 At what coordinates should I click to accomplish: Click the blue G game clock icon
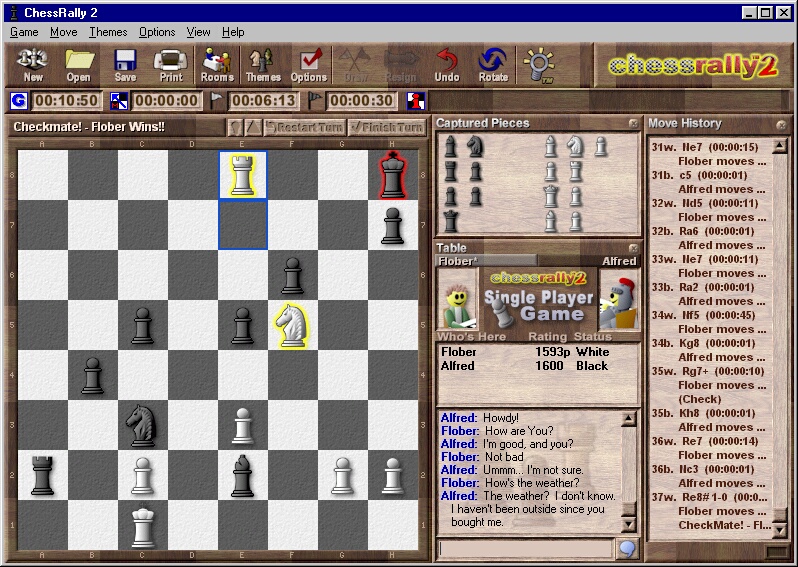(19, 101)
